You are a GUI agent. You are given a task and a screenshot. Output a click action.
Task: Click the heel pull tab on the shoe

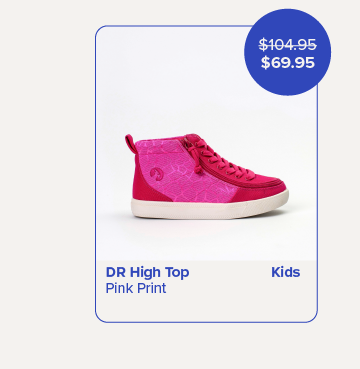[x=131, y=143]
